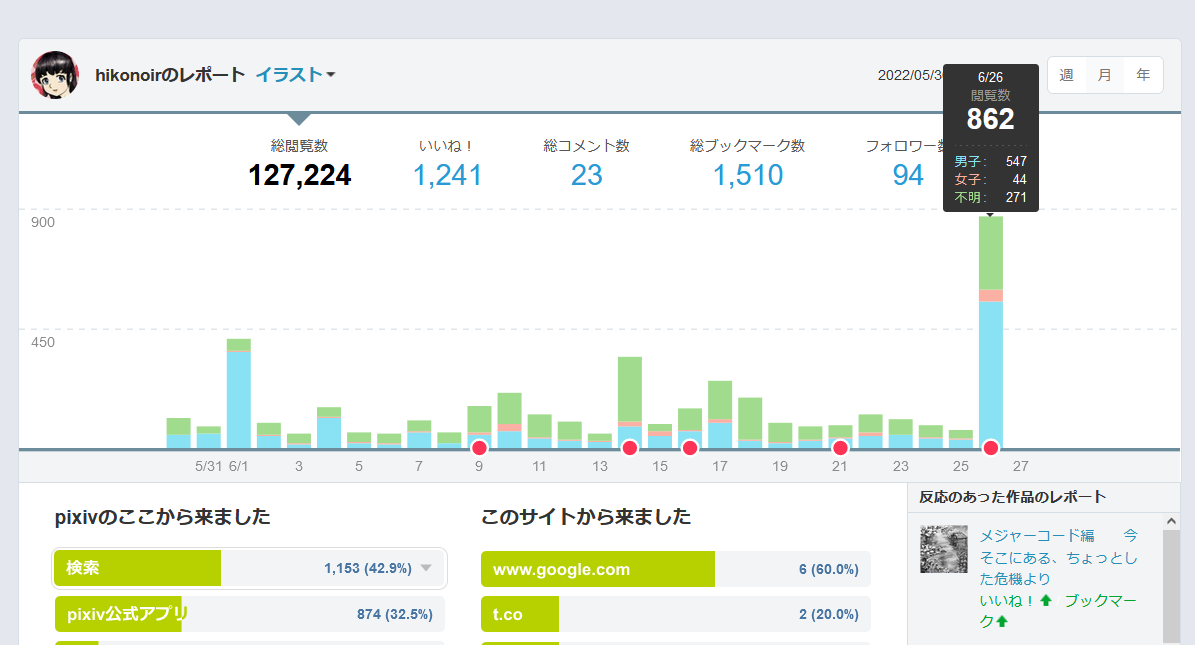Click the day 17 bar in chart

(x=720, y=415)
